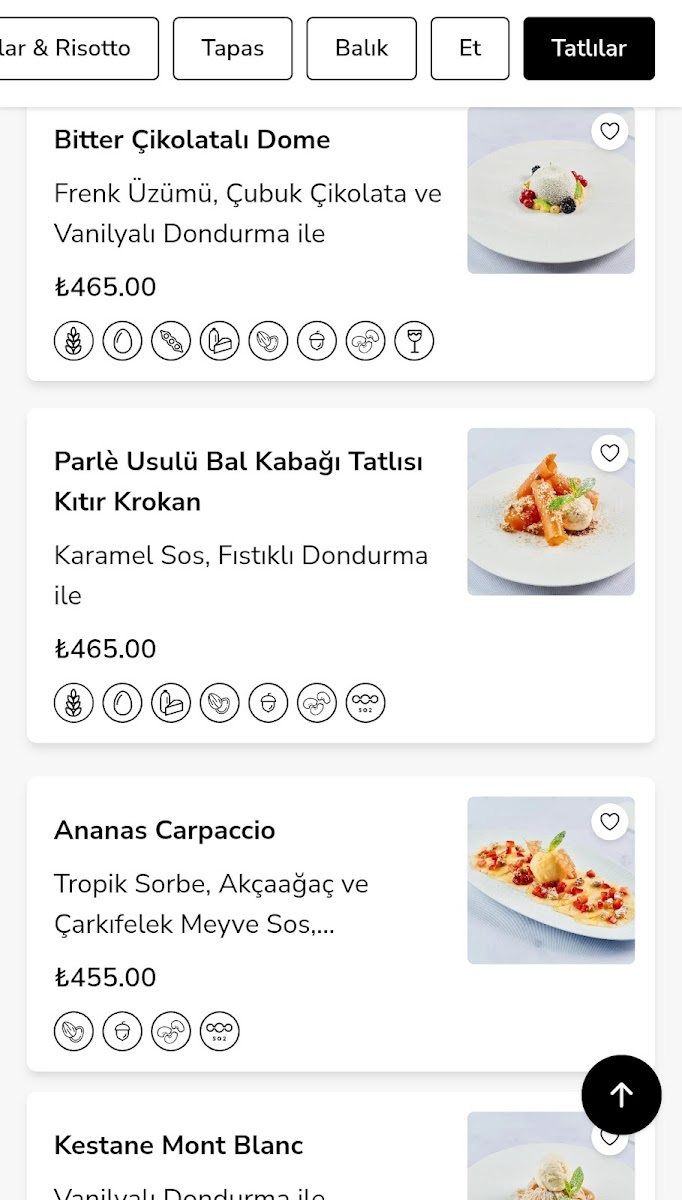Select the Et category tab
The image size is (682, 1200).
[x=470, y=48]
